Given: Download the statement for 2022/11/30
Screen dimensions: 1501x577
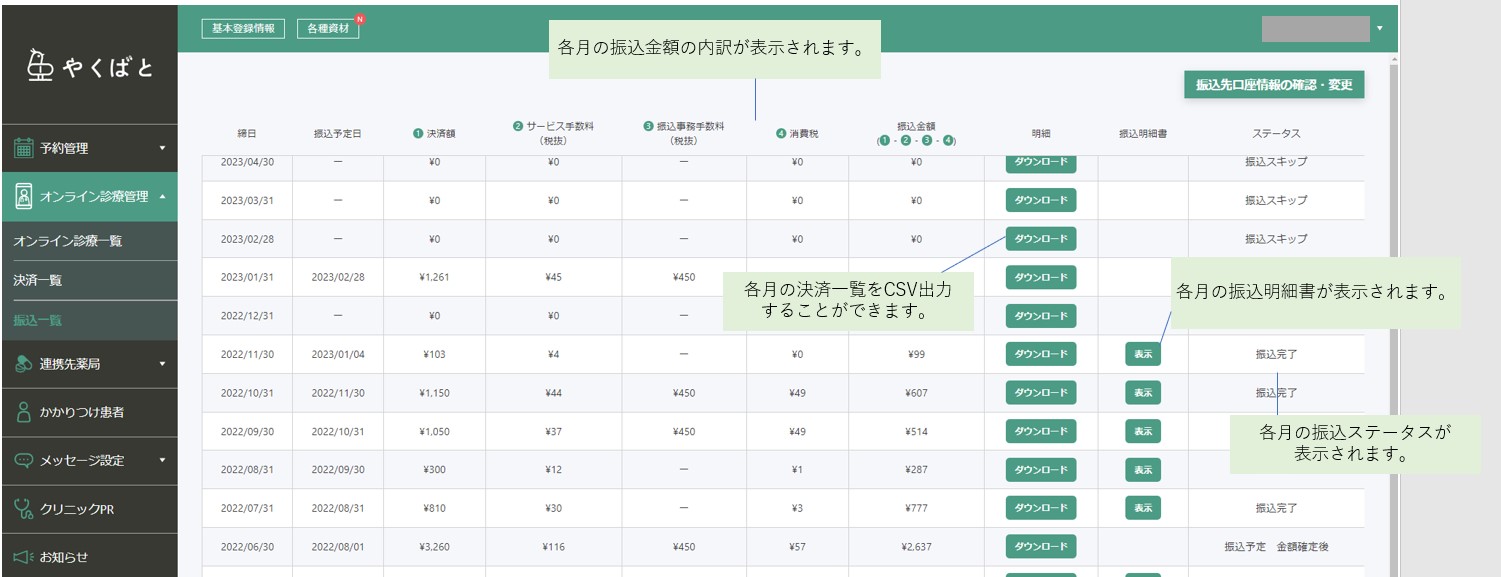Looking at the screenshot, I should [1041, 354].
